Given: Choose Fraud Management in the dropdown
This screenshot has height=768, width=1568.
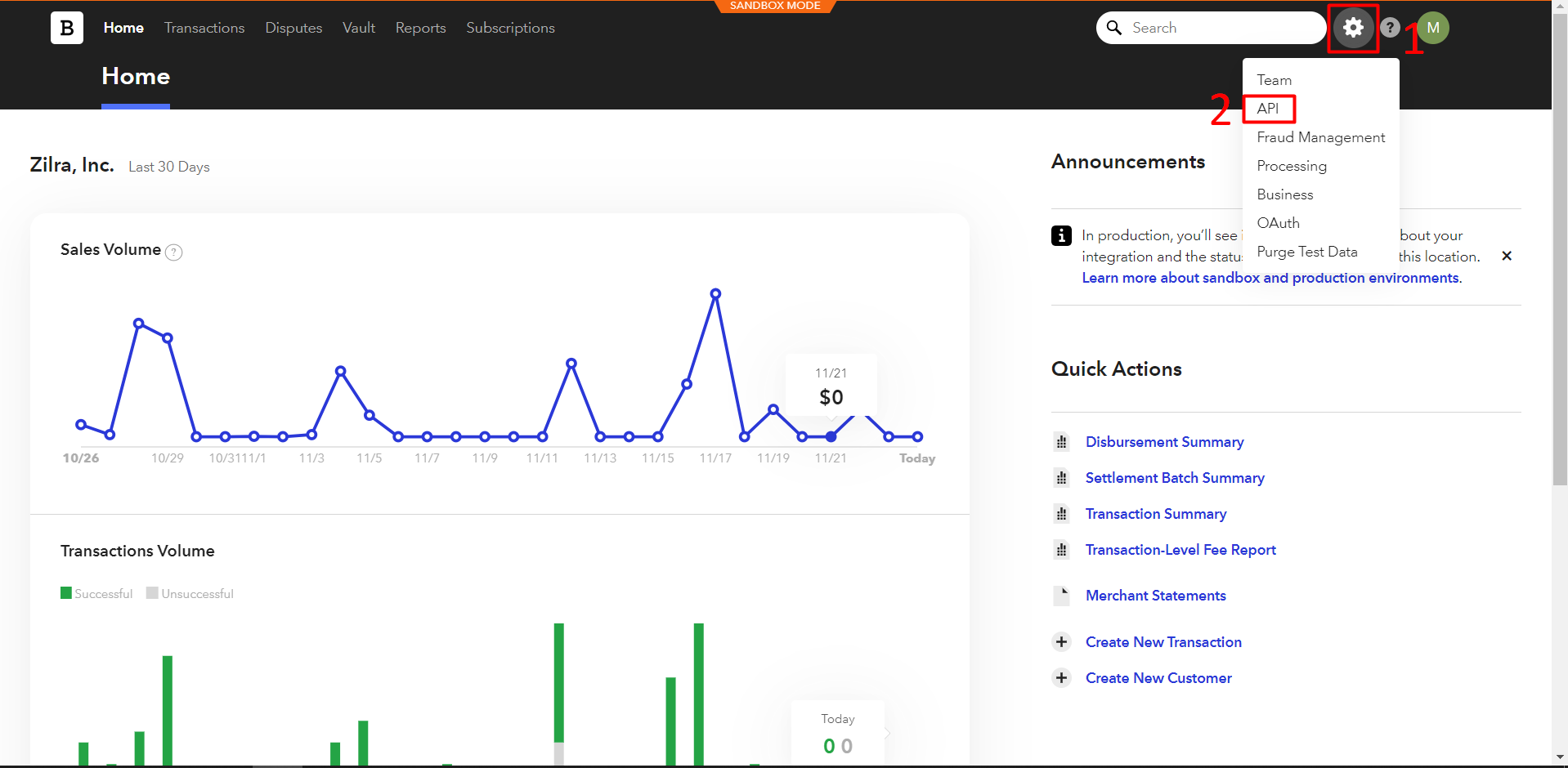Looking at the screenshot, I should 1320,137.
